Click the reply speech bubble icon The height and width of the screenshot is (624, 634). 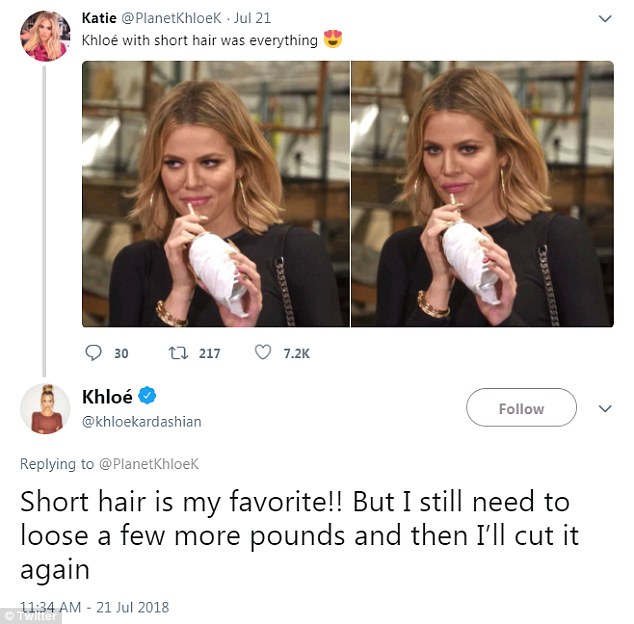point(93,353)
